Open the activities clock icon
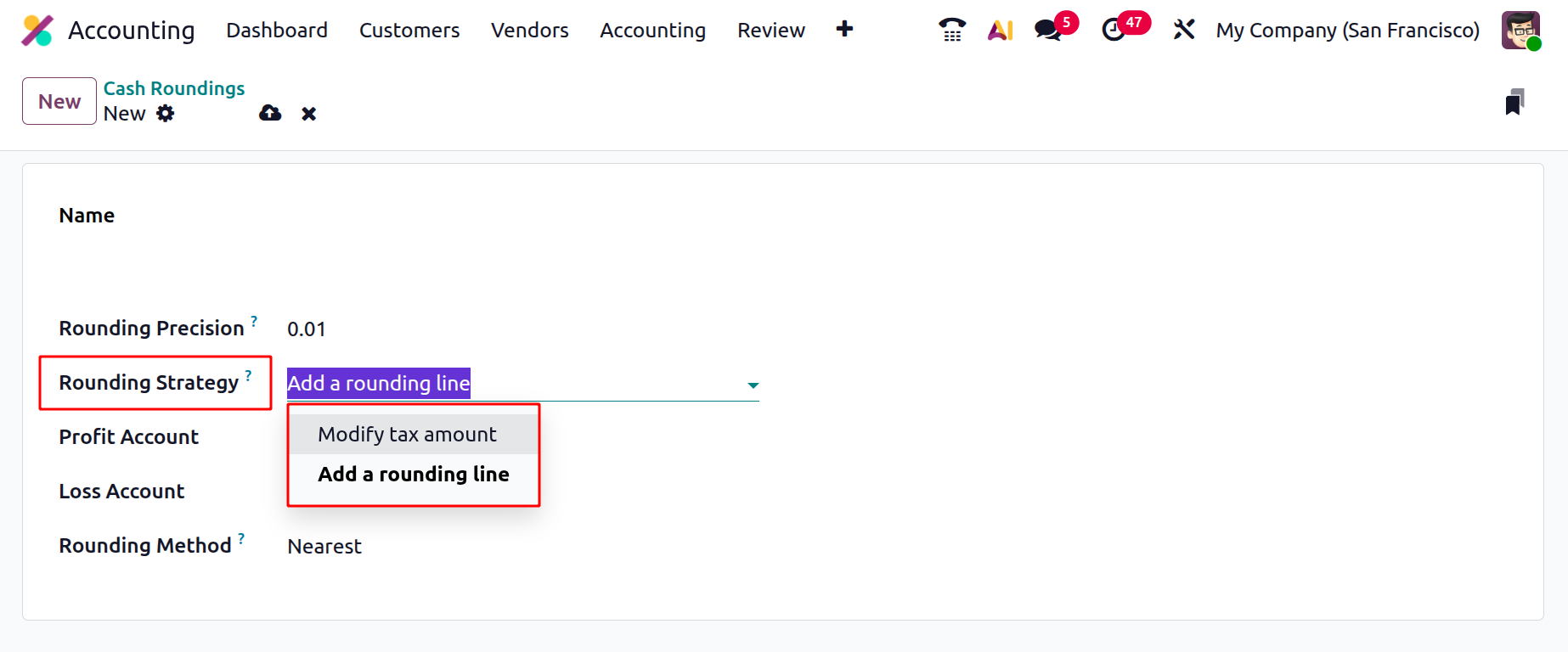 pyautogui.click(x=1114, y=31)
